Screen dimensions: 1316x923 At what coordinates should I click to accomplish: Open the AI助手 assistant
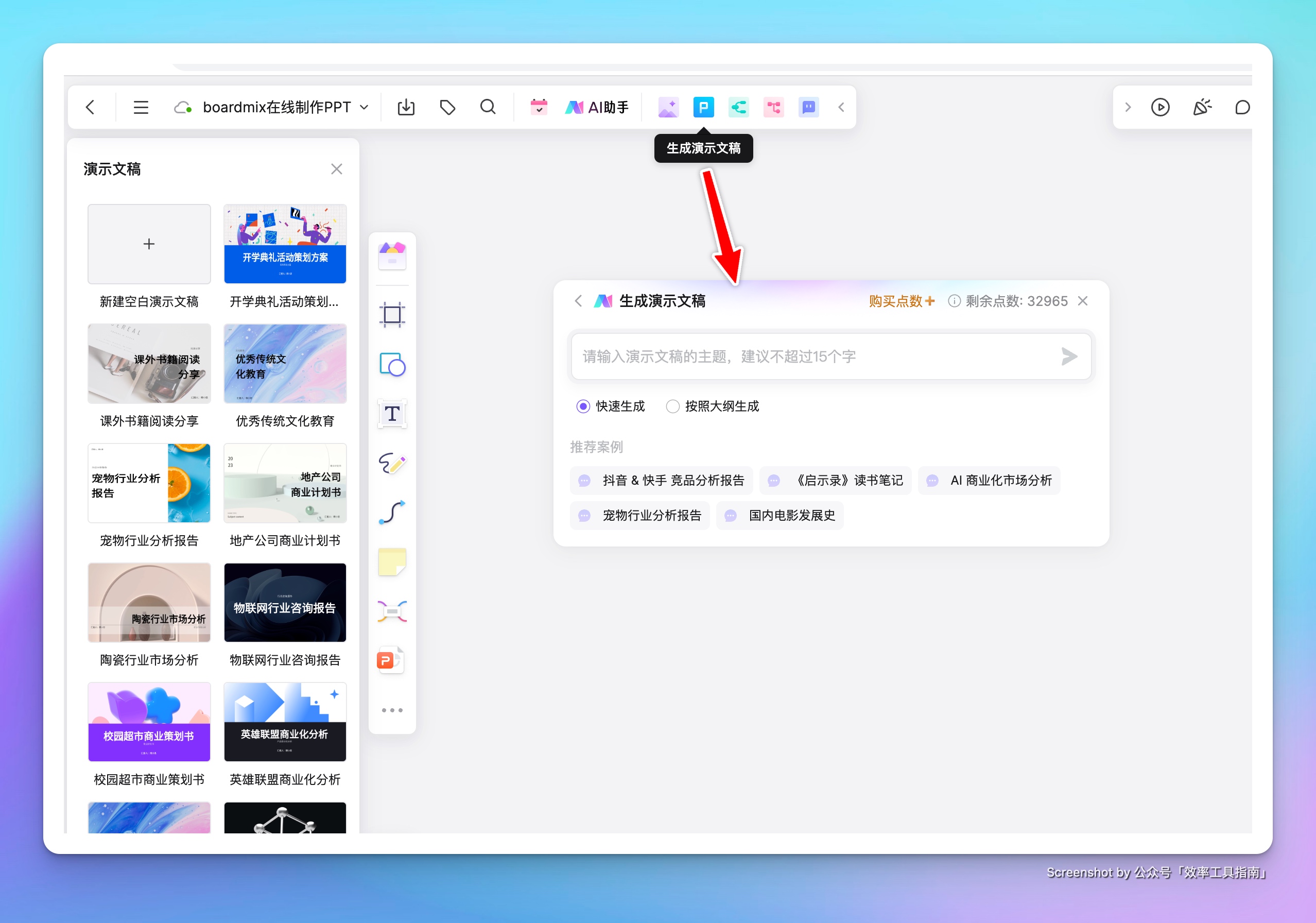(597, 107)
